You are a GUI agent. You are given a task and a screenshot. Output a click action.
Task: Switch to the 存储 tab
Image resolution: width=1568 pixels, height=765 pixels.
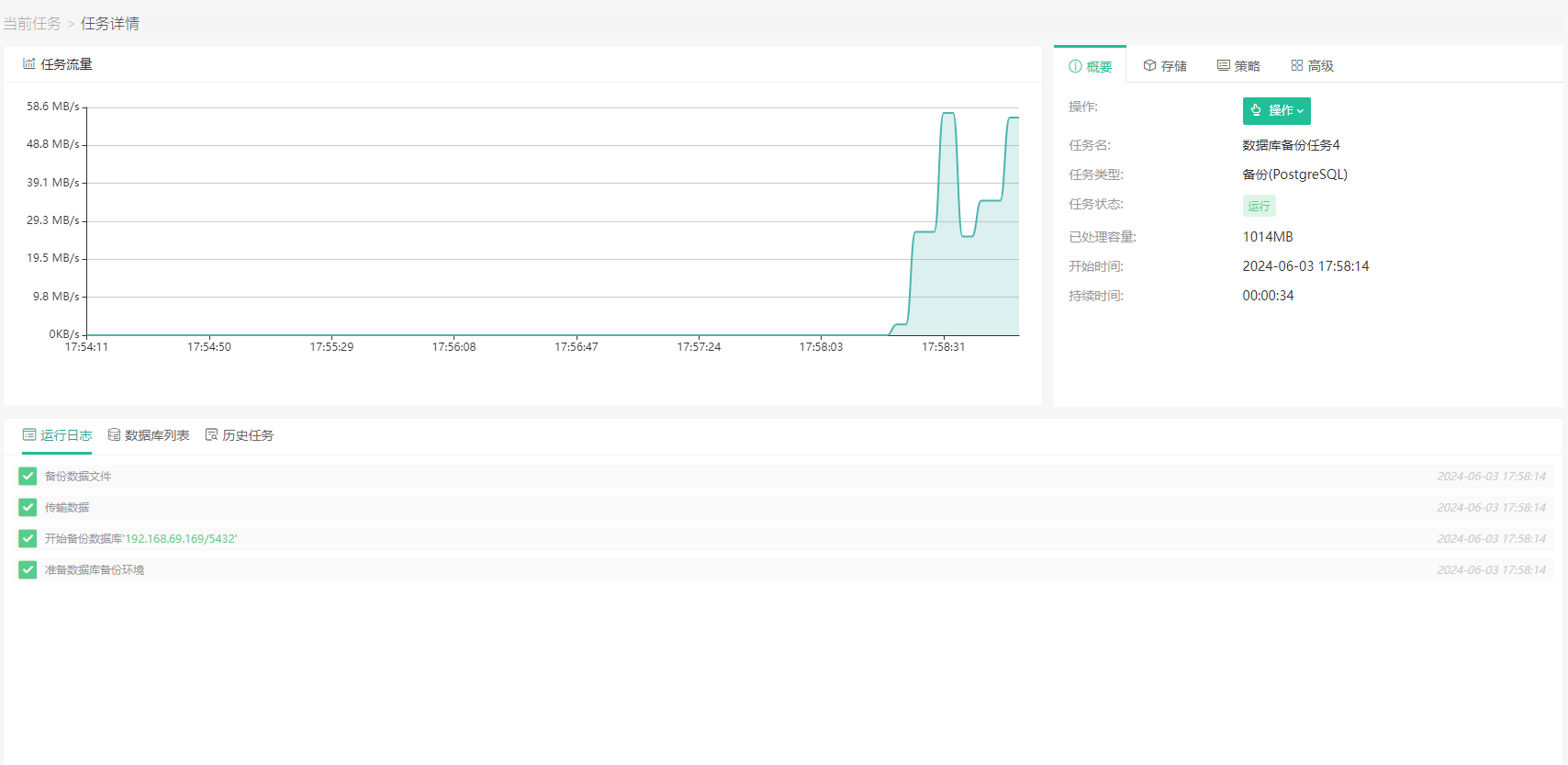(1165, 66)
